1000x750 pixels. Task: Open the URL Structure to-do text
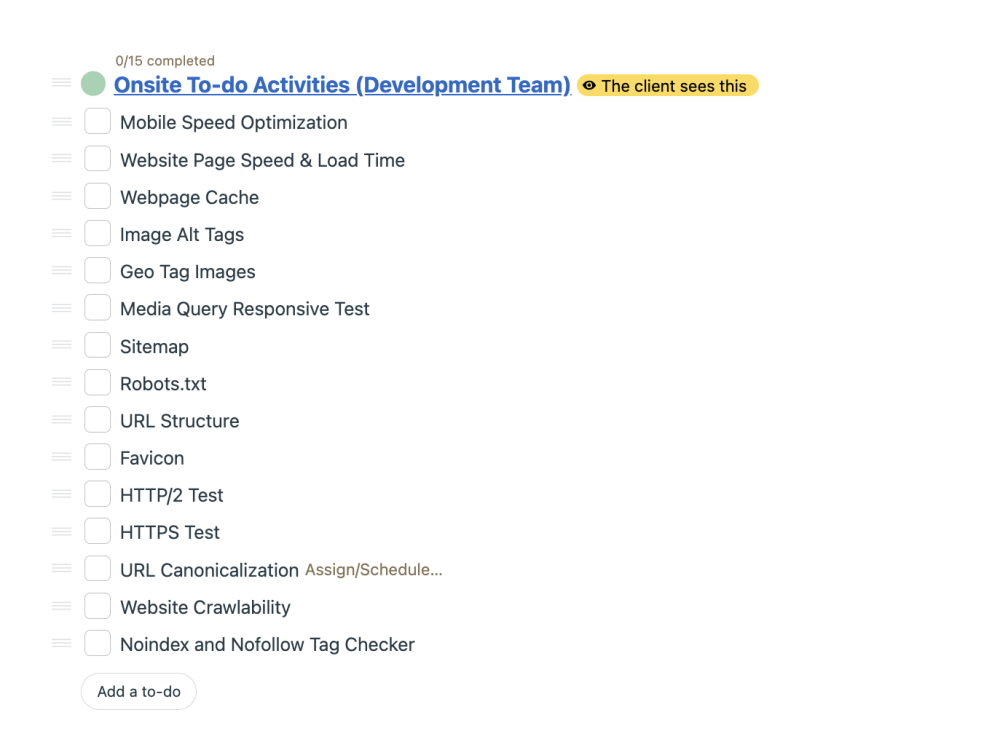pos(180,421)
